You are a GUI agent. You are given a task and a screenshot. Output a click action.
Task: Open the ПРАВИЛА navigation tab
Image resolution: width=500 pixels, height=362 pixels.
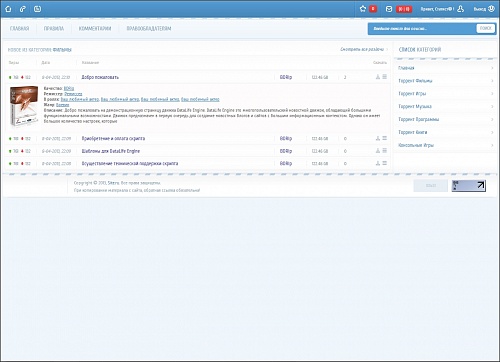pos(54,29)
